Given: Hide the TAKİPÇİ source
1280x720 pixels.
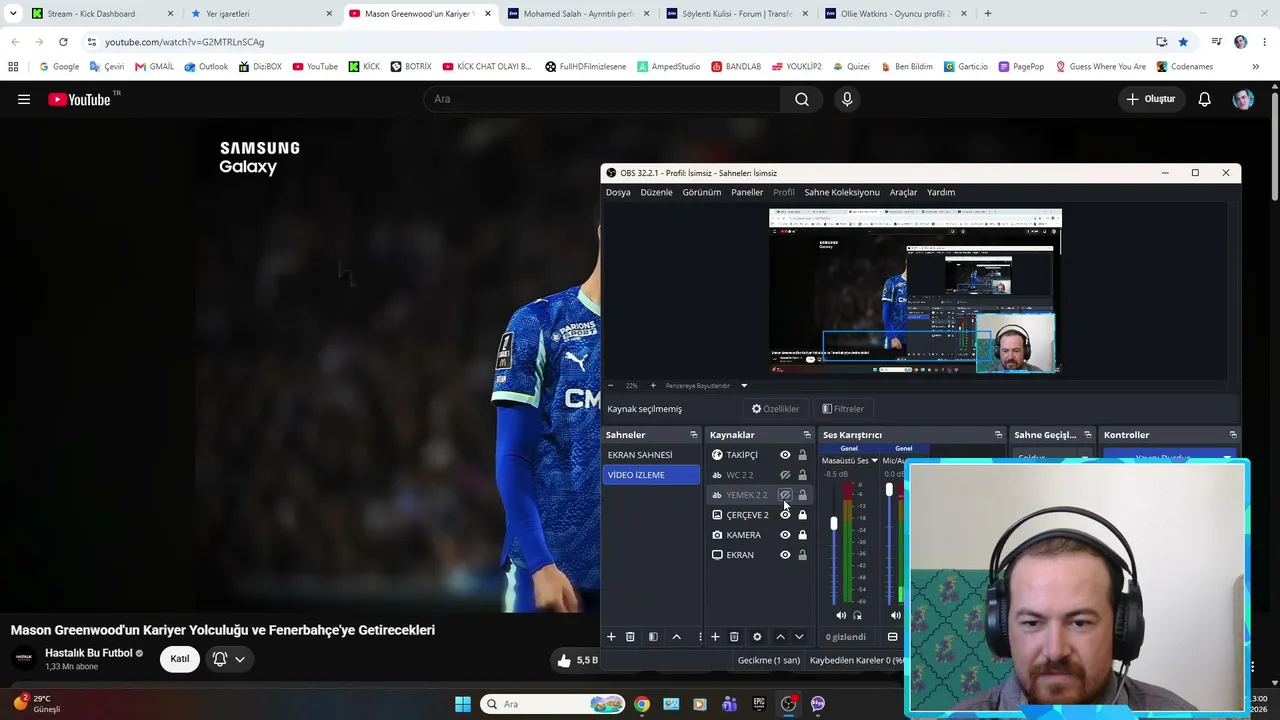Looking at the screenshot, I should [785, 455].
